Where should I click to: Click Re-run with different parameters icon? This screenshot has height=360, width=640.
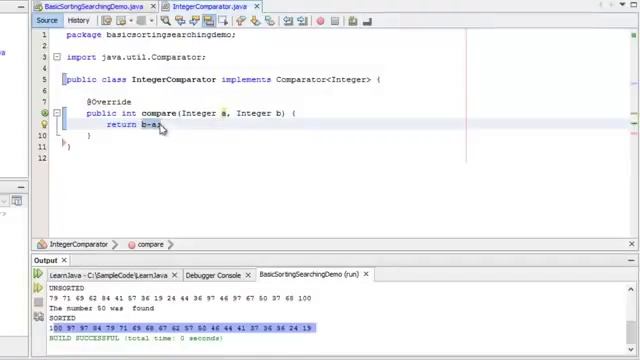pos(38,288)
